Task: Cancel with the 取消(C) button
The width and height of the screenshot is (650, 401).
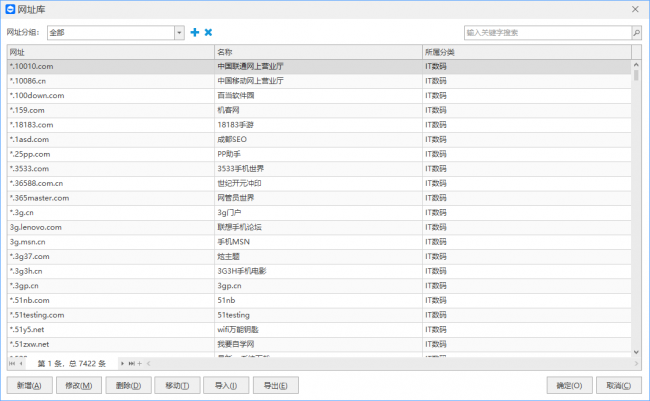Action: (x=618, y=386)
